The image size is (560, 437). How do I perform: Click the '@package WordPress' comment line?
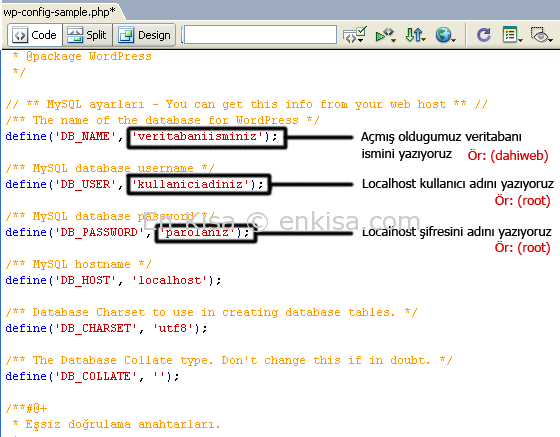pos(82,56)
